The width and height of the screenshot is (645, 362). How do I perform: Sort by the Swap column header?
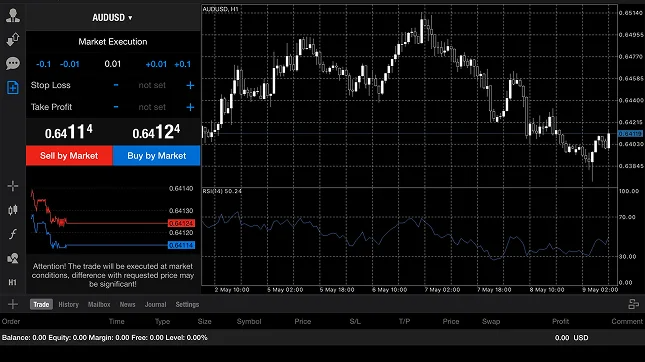click(491, 321)
